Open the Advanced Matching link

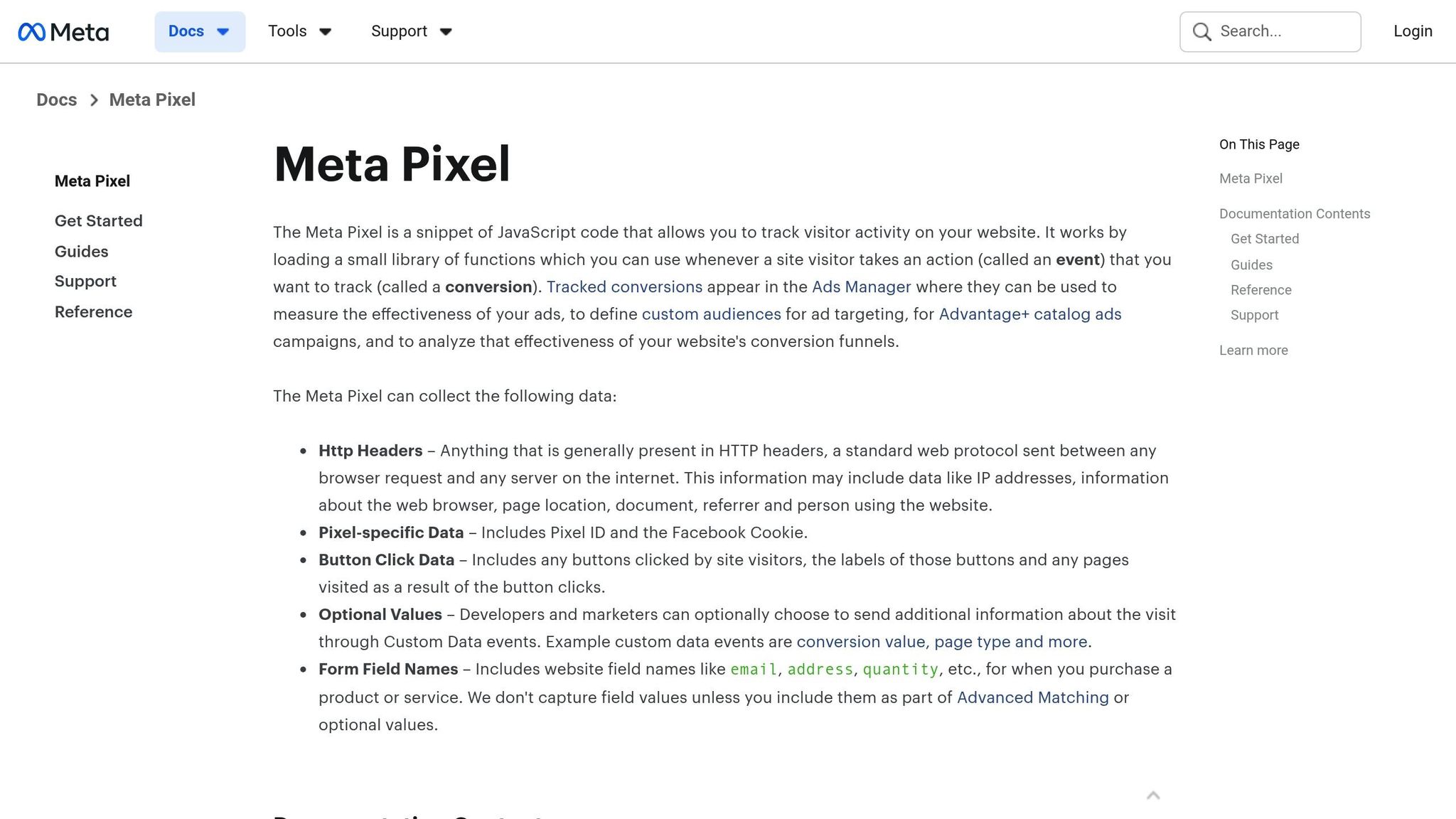point(1032,697)
